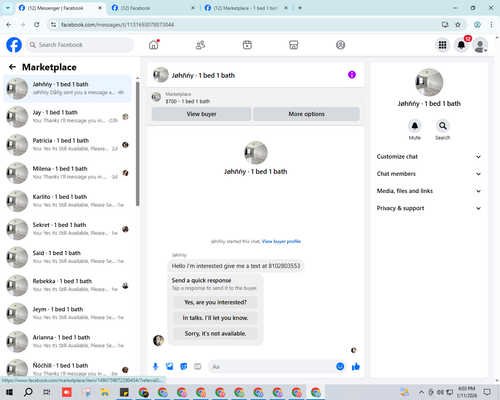Open the Windows Start menu
This screenshot has width=500, height=400.
9,392
